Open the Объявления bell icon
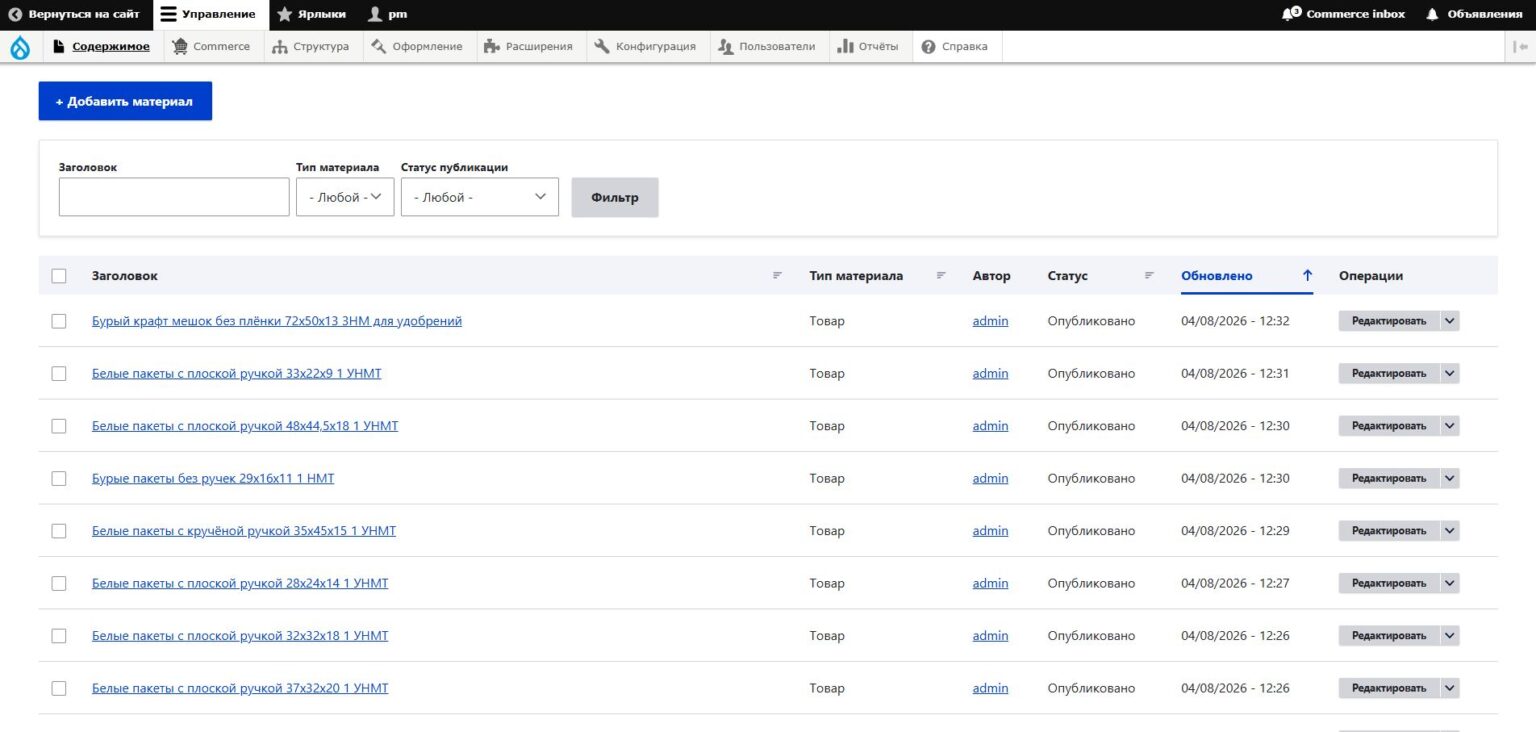The width and height of the screenshot is (1536, 732). click(x=1432, y=14)
